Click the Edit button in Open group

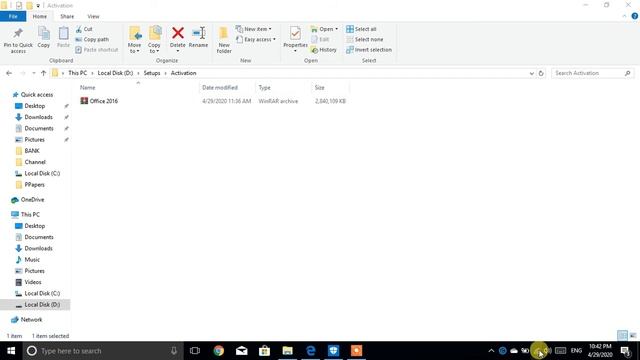coord(320,40)
